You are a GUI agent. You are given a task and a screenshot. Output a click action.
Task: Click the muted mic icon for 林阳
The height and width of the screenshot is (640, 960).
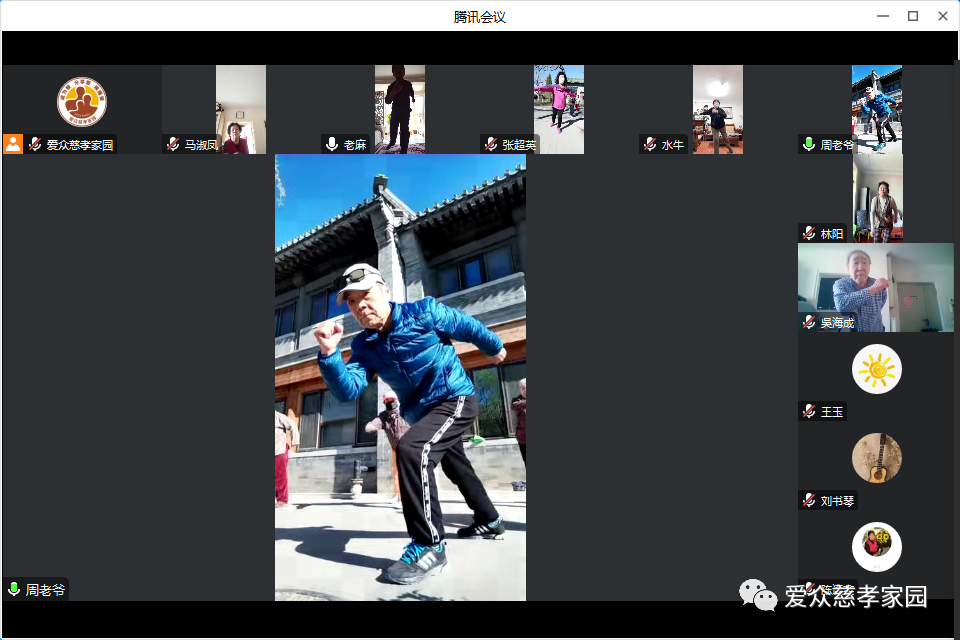click(x=809, y=233)
